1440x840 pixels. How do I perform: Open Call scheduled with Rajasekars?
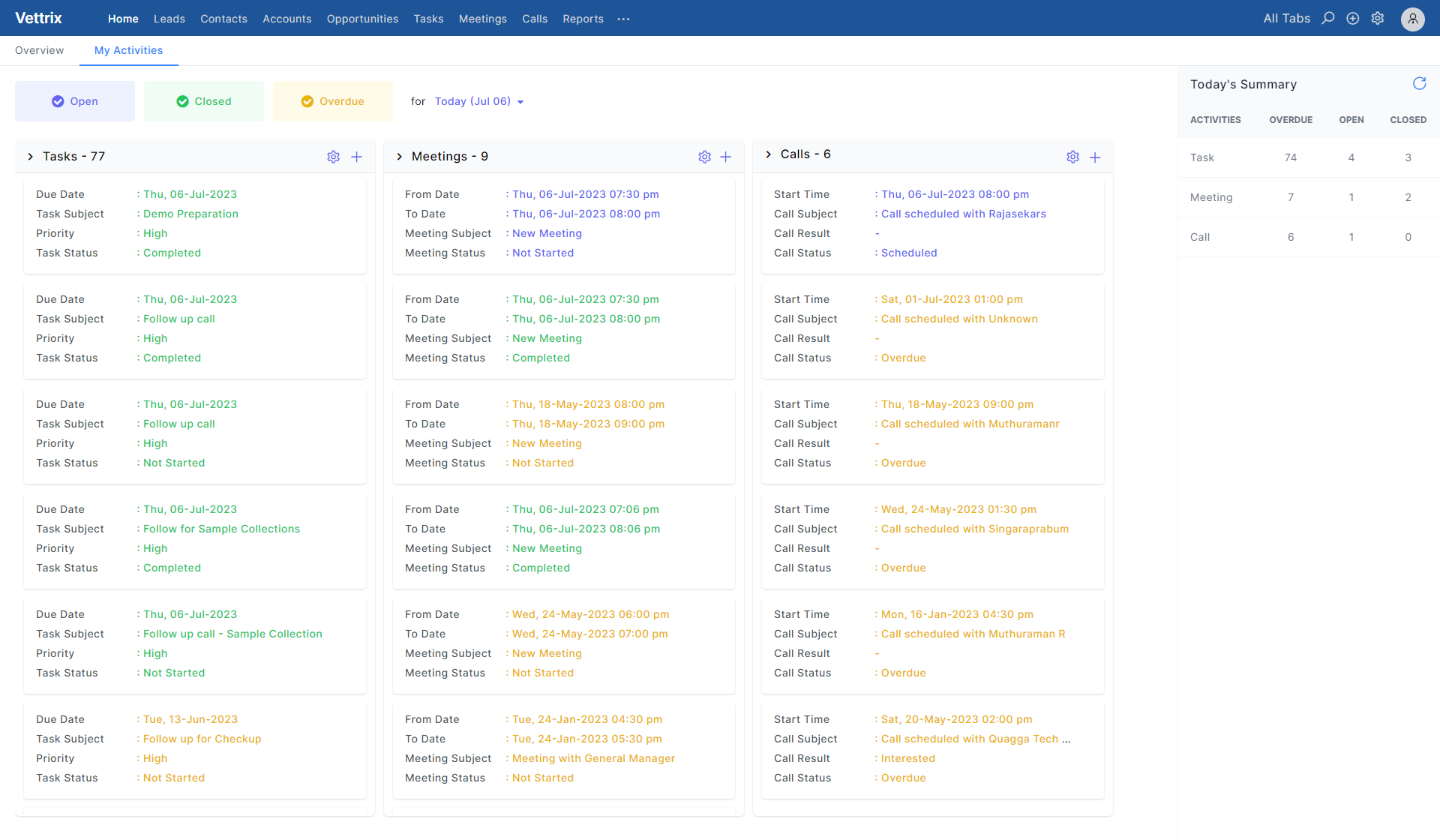[x=963, y=214]
